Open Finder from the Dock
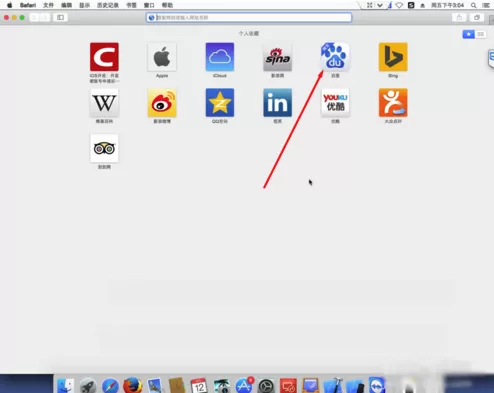Image resolution: width=494 pixels, height=393 pixels. click(66, 386)
